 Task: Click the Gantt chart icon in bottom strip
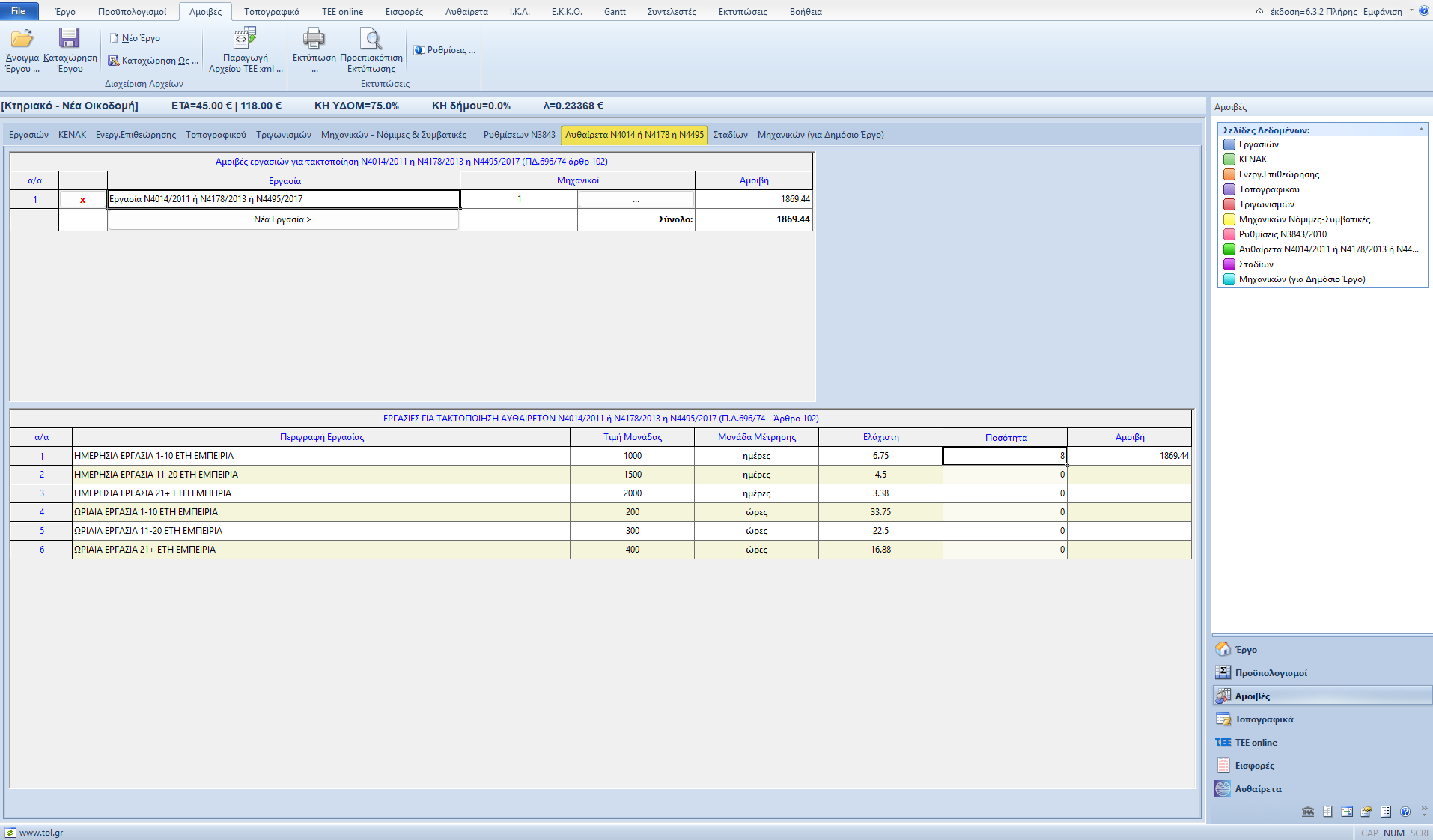pyautogui.click(x=1347, y=812)
